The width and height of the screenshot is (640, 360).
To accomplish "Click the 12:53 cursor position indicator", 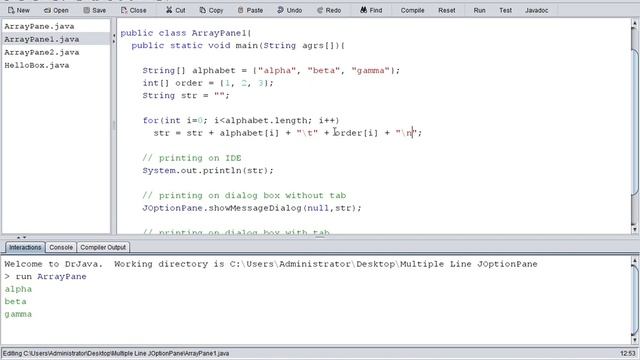I will [x=627, y=353].
